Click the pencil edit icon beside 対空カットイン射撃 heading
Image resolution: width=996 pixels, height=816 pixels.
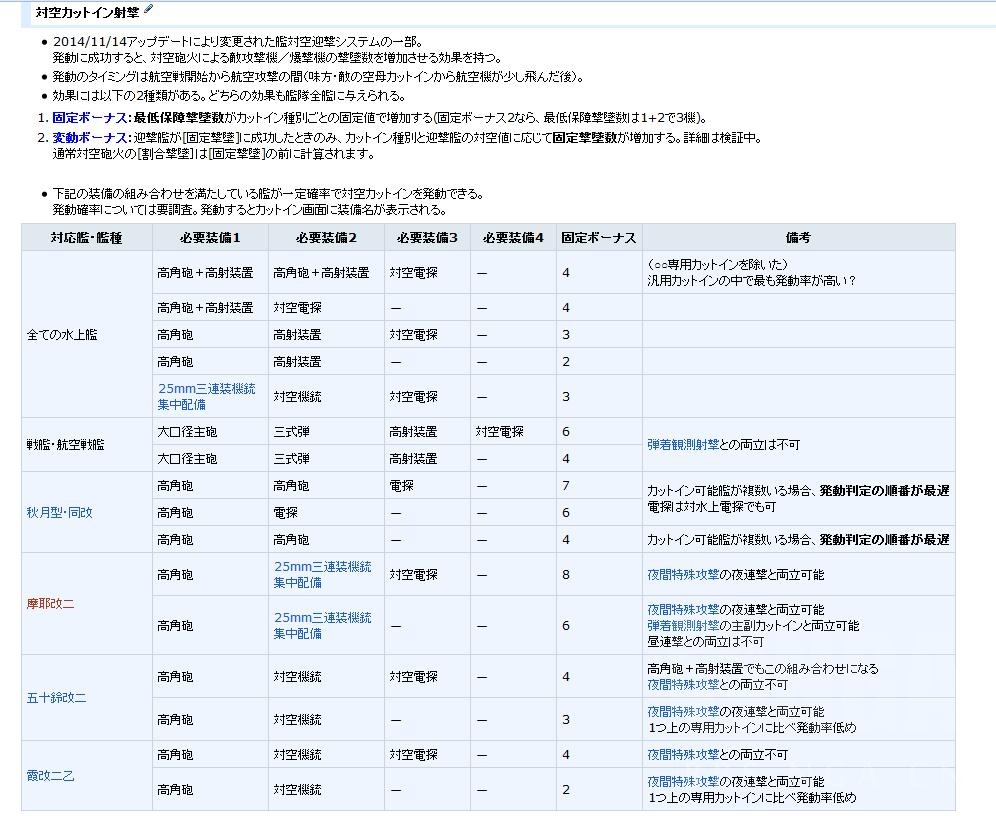148,9
